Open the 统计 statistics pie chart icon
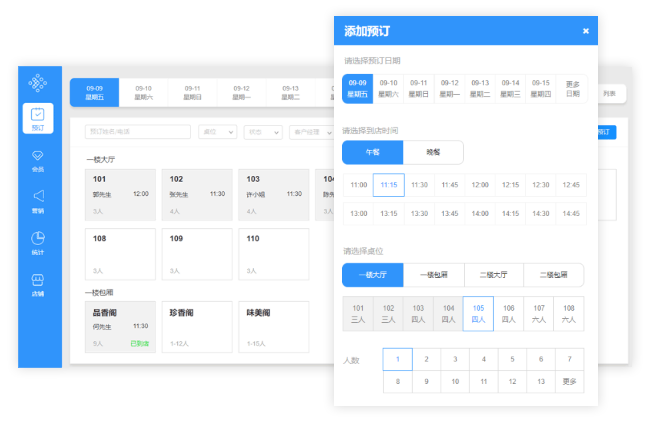The image size is (666, 424). [38, 242]
